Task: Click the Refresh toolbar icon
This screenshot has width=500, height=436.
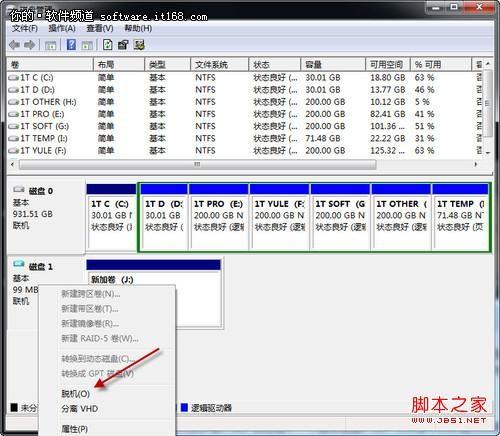Action: point(107,45)
